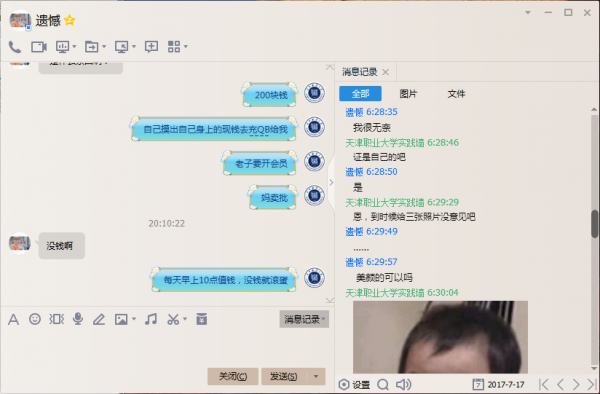The width and height of the screenshot is (600, 394).
Task: Switch to the 文件 tab
Action: 456,94
